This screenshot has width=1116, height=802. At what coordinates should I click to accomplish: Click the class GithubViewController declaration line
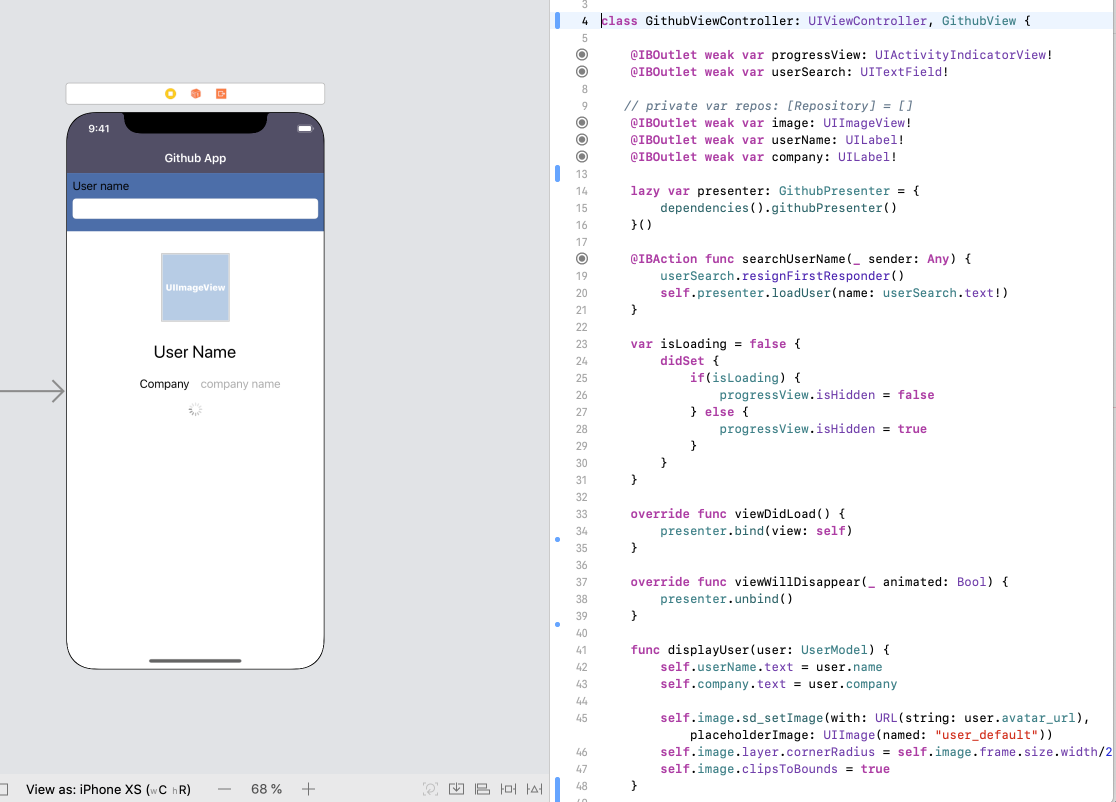click(x=816, y=21)
